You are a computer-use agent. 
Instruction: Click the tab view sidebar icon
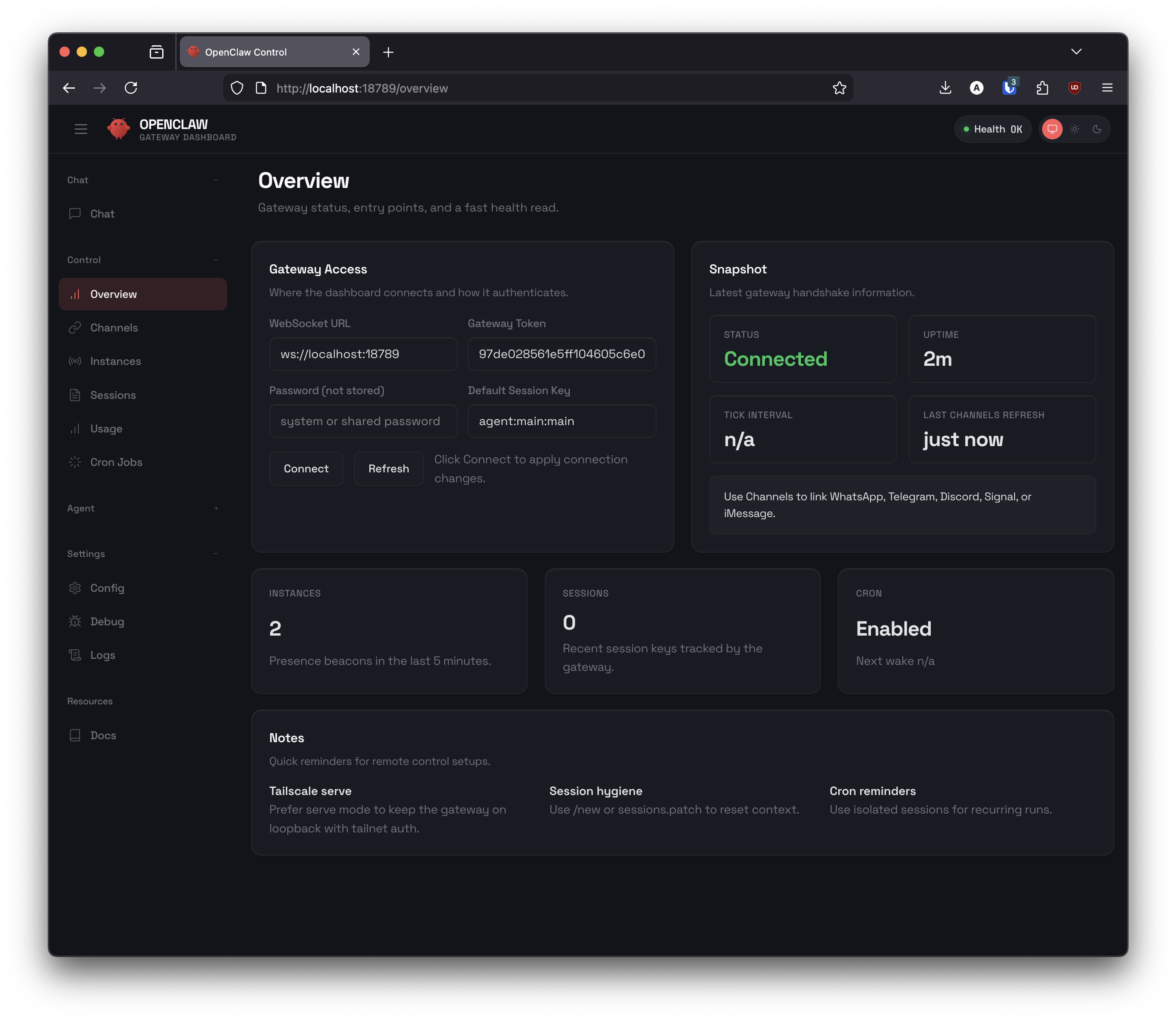click(156, 52)
